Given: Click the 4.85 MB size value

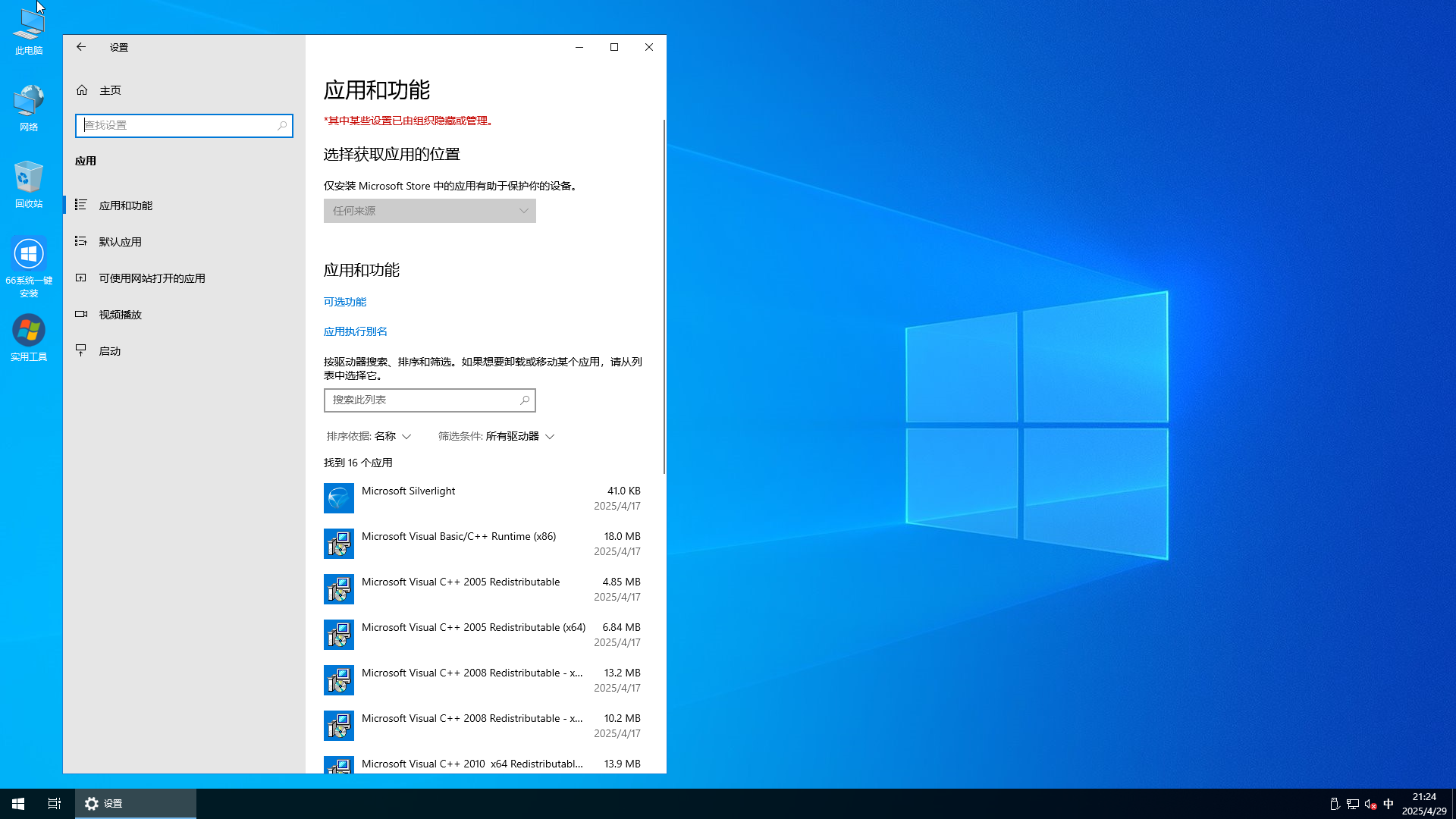Looking at the screenshot, I should click(x=622, y=582).
